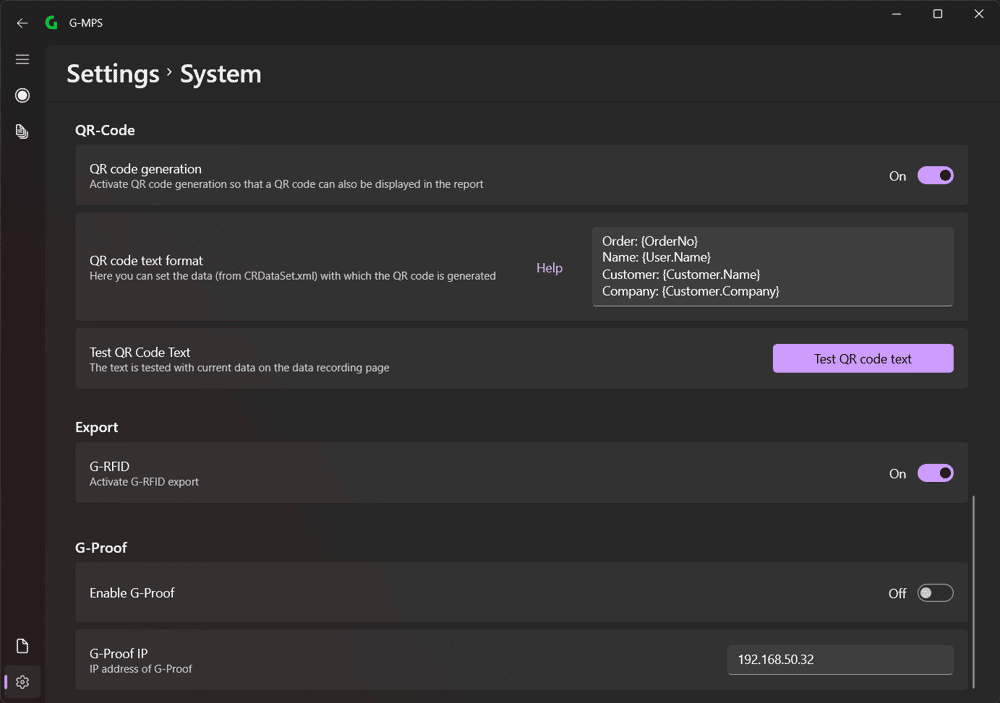Viewport: 1000px width, 703px height.
Task: Click the single document icon in the sidebar
Action: tap(22, 646)
